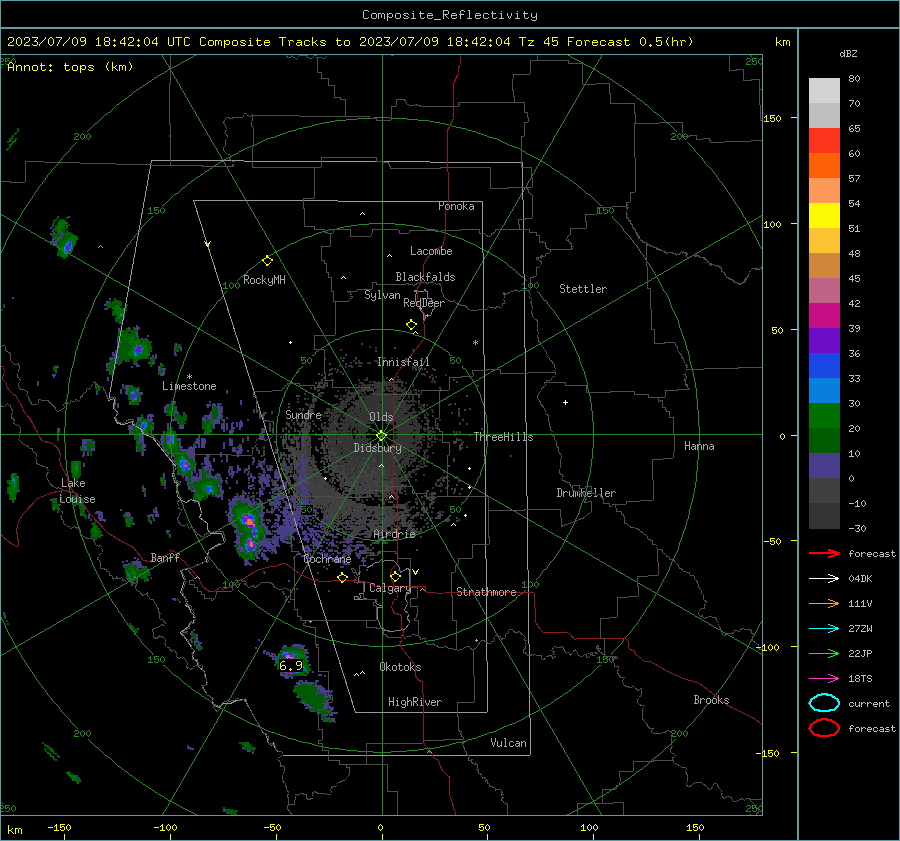The height and width of the screenshot is (841, 900).
Task: Pick the bright green swatch between 30 and 20
Action: [x=824, y=416]
